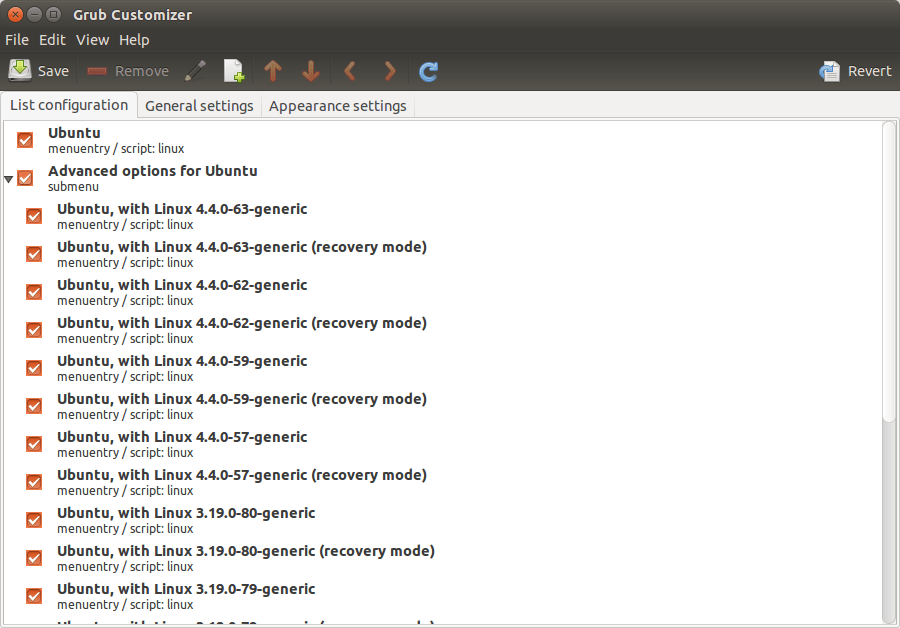Switch to the General settings tab
Viewport: 900px width, 628px height.
tap(198, 105)
